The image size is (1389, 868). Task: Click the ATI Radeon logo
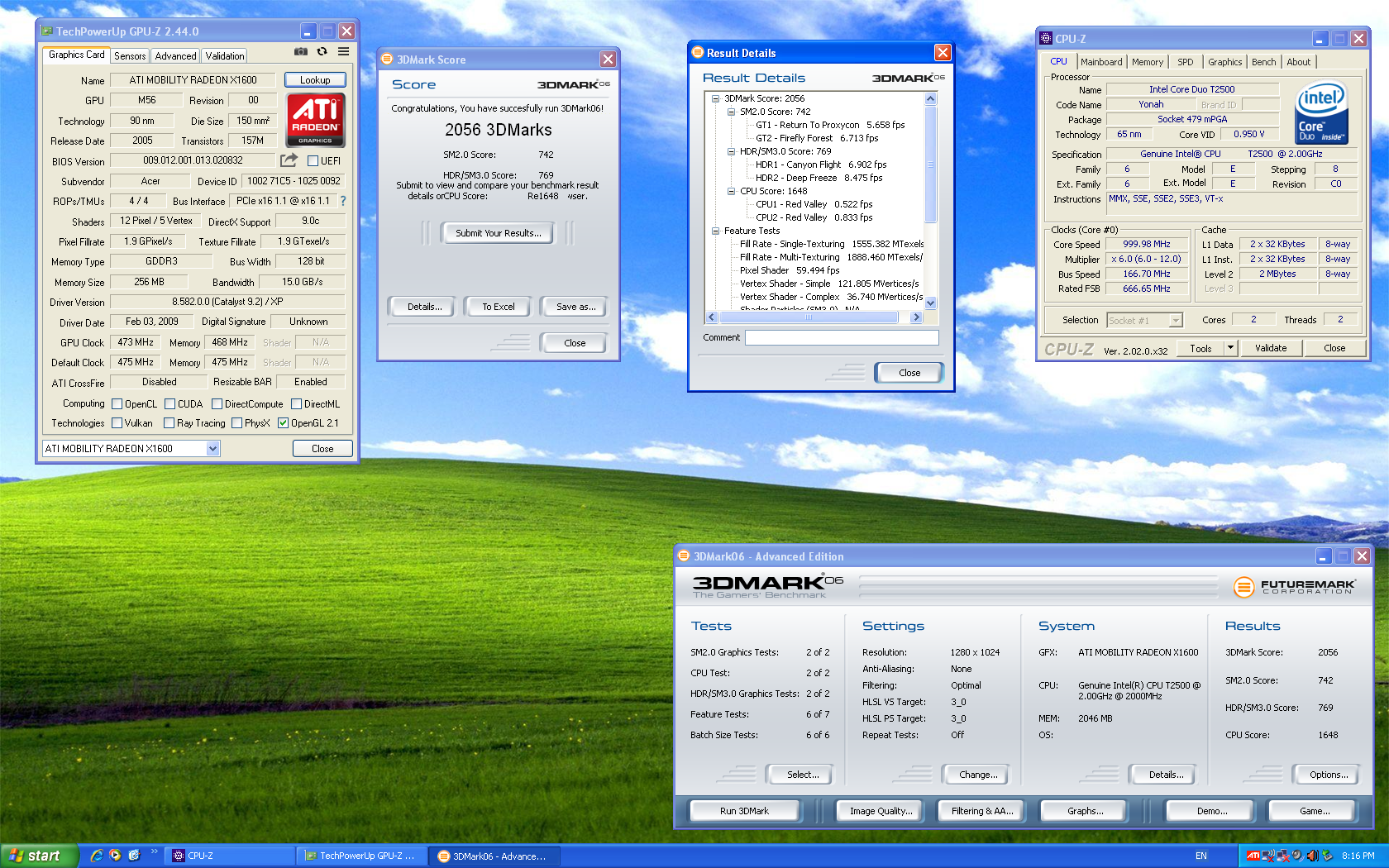pyautogui.click(x=315, y=120)
